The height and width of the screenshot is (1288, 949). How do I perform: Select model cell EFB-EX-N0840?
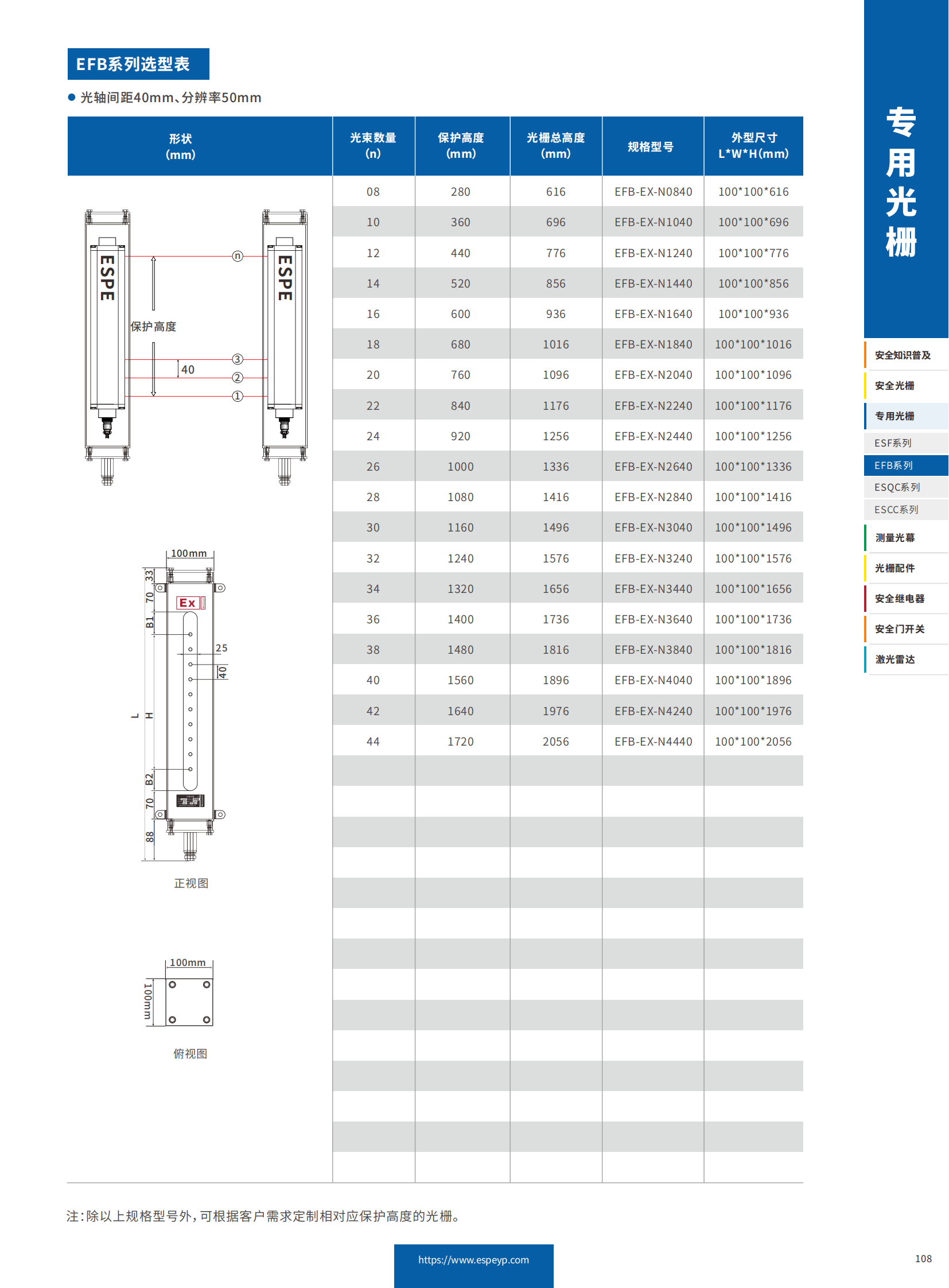coord(653,192)
